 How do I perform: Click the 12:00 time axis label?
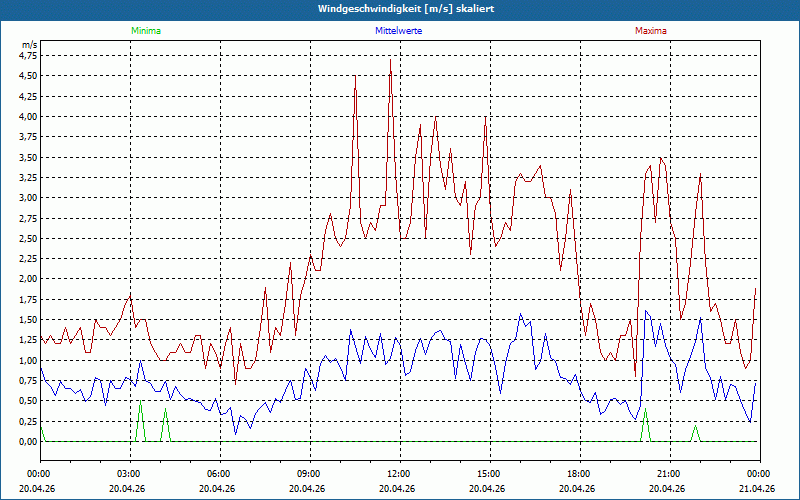(399, 474)
